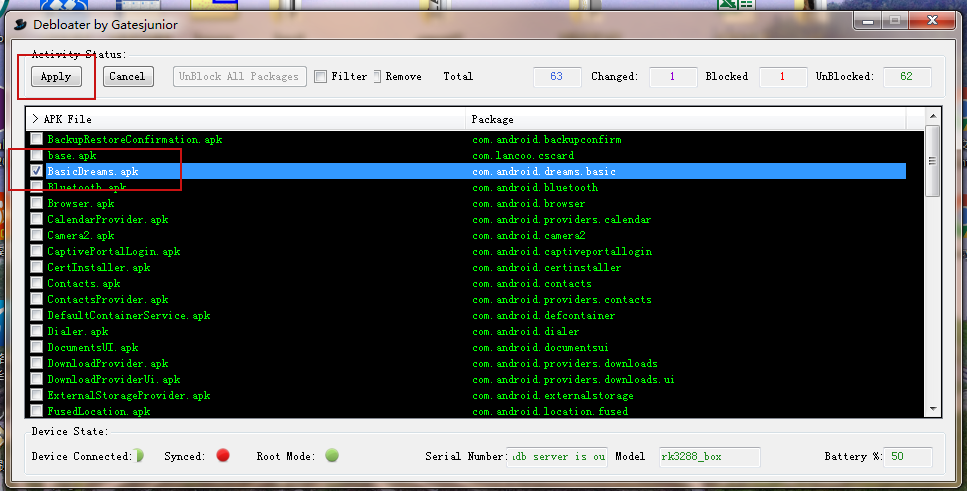
Task: Click the Excel icon on the desktop
Action: click(728, 4)
